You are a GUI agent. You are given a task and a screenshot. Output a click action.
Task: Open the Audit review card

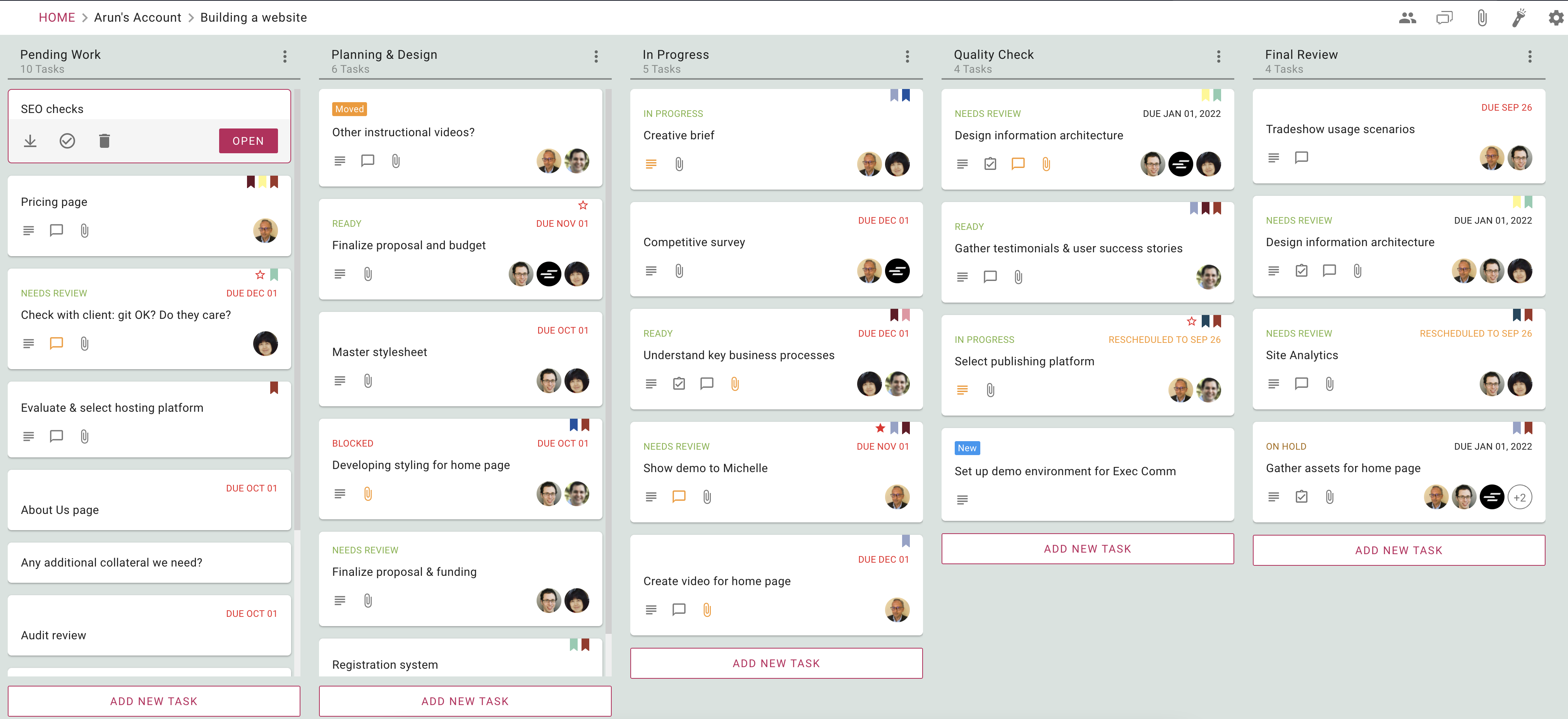pos(149,625)
